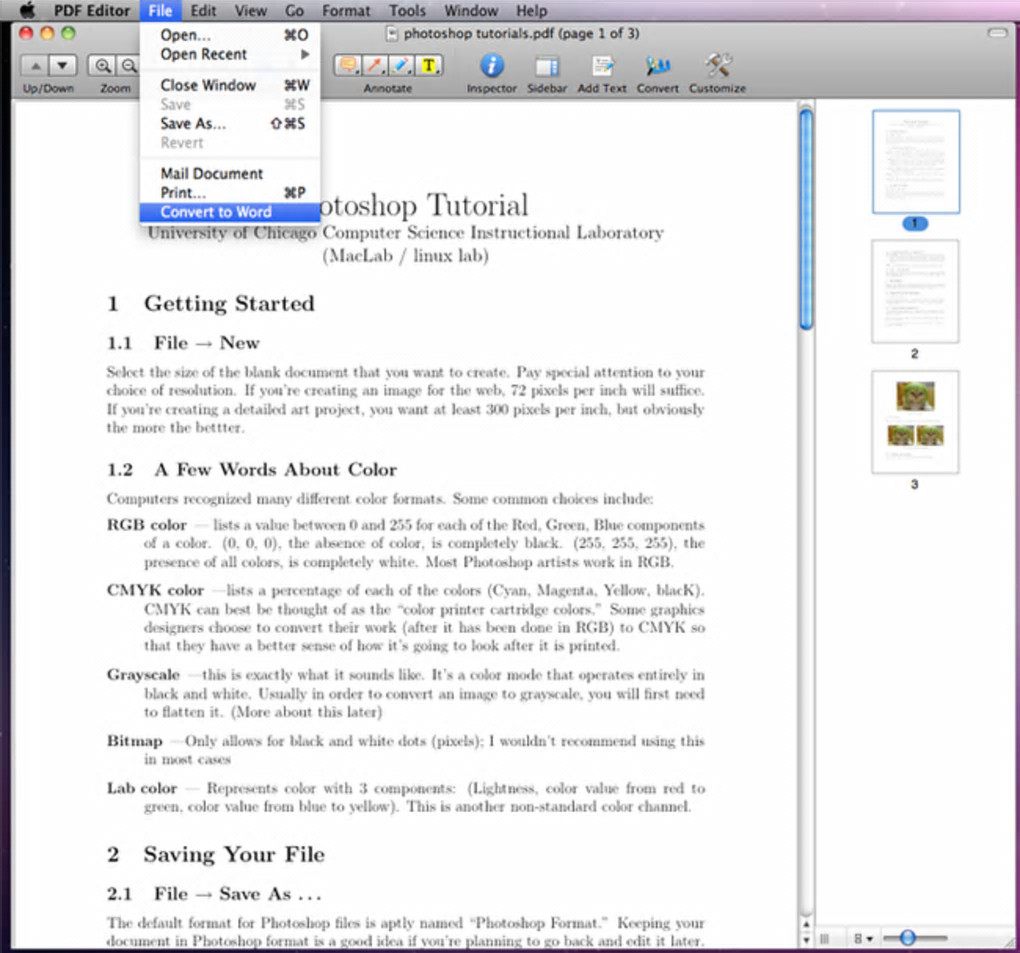Click the scrollbar up arrow at bottom
The height and width of the screenshot is (953, 1020).
tap(806, 924)
